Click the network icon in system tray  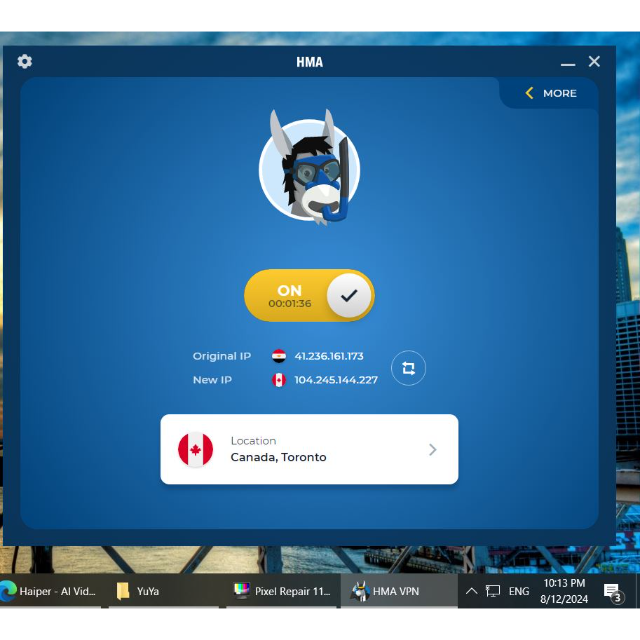[493, 591]
